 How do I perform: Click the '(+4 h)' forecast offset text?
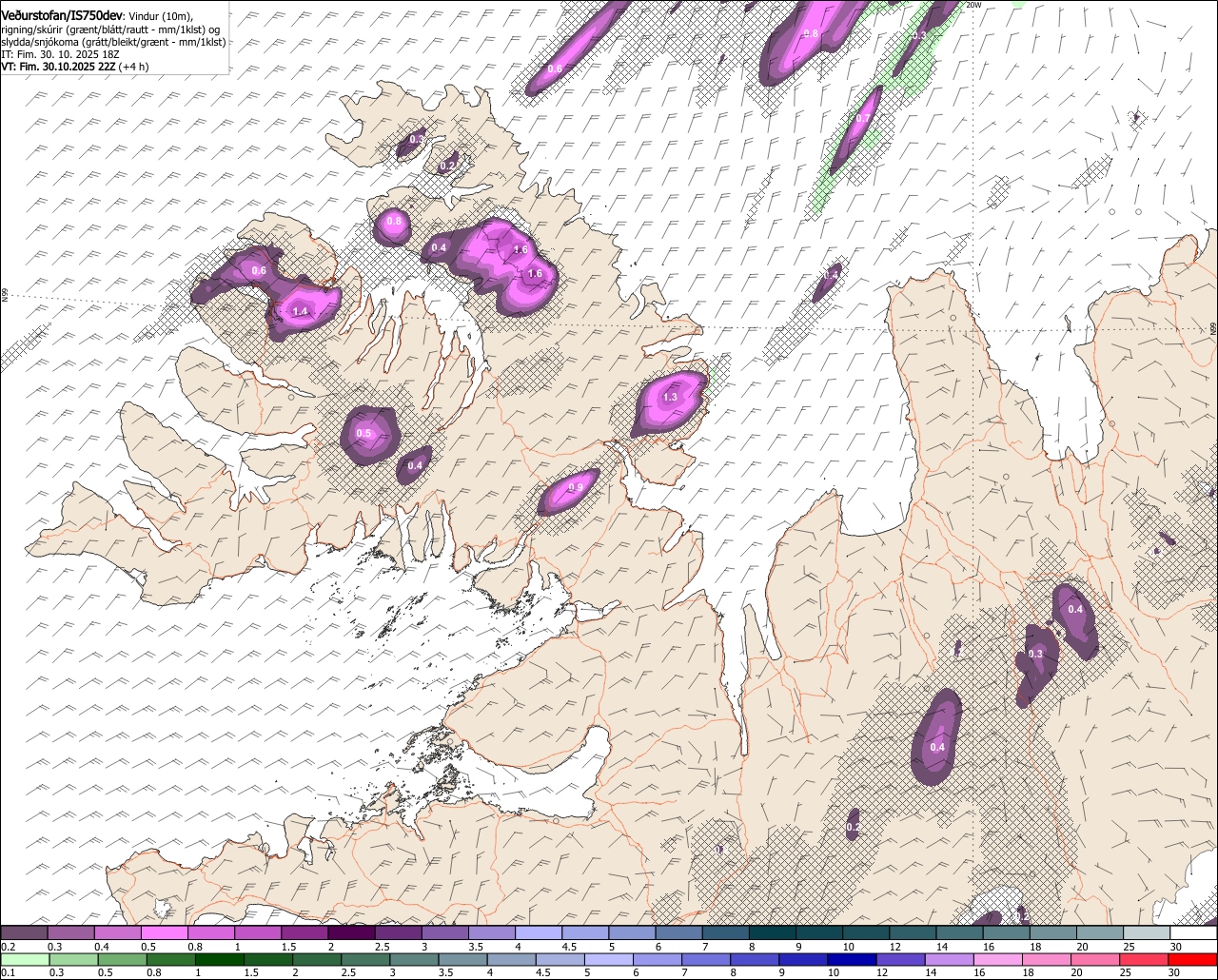[134, 68]
